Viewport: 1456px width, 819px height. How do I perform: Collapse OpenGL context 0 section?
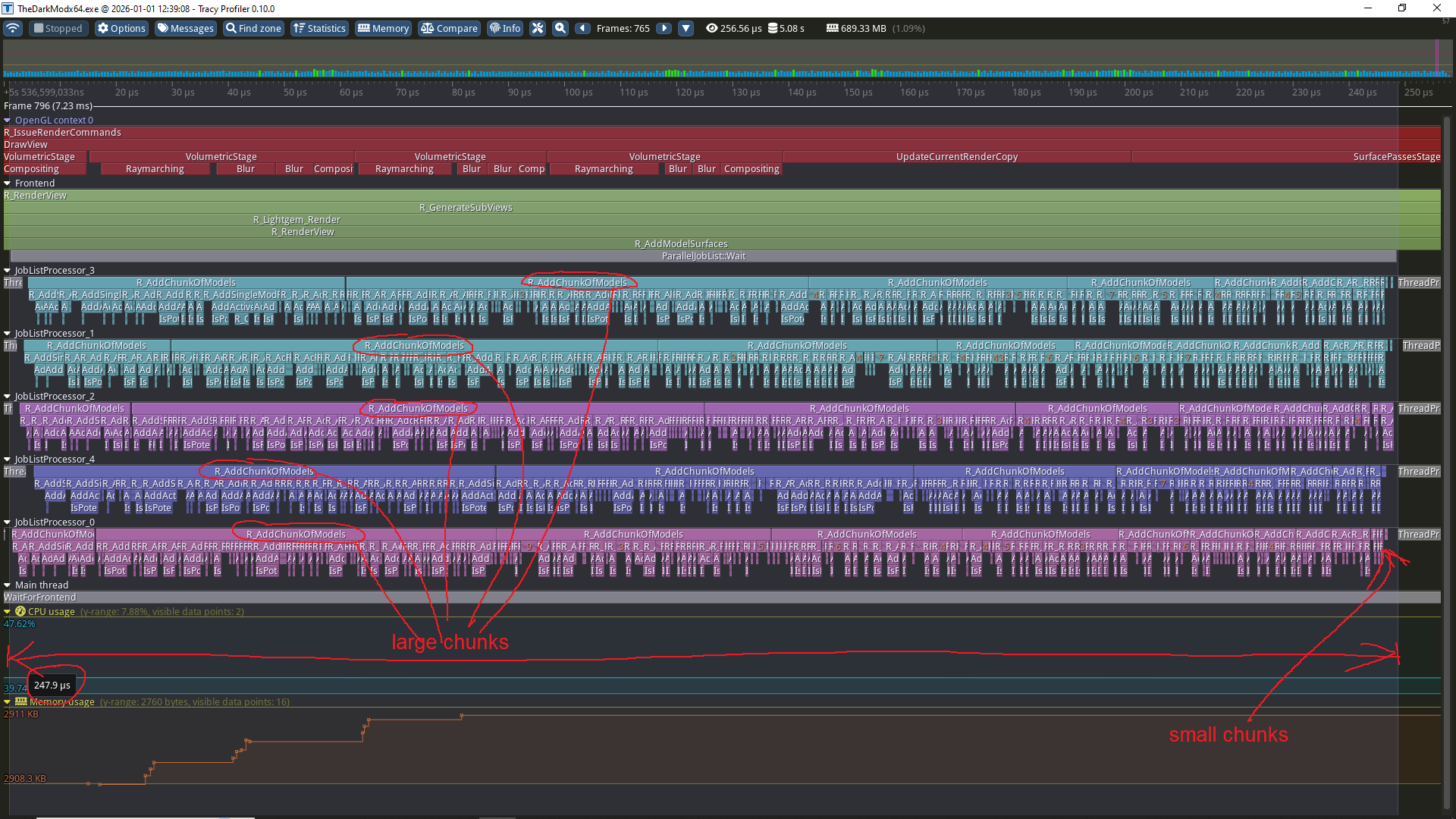click(8, 120)
